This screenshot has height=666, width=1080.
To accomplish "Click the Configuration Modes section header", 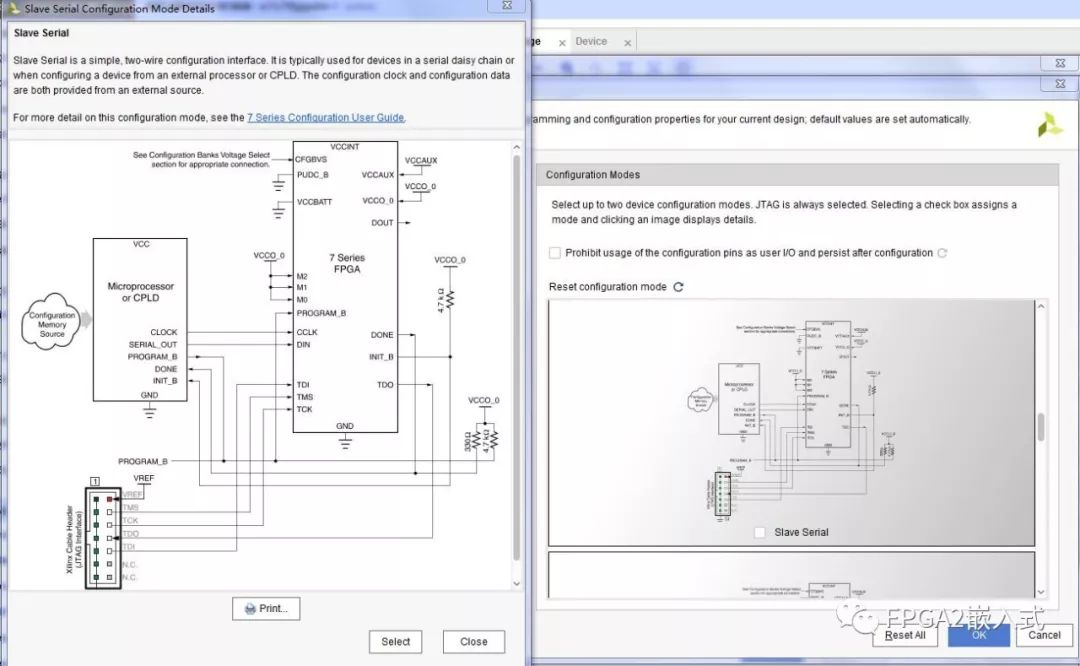I will 798,175.
